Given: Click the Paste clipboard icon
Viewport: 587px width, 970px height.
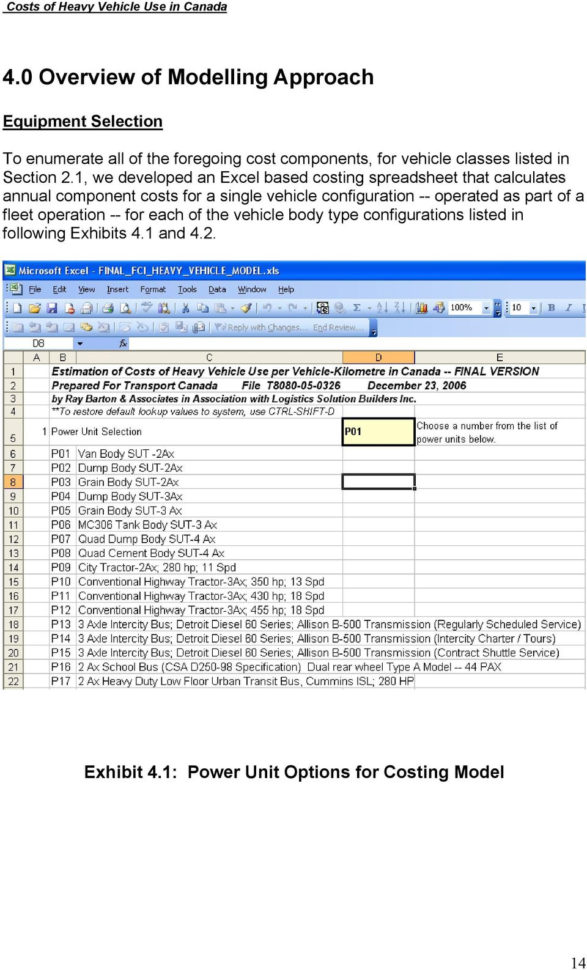Looking at the screenshot, I should pyautogui.click(x=220, y=307).
